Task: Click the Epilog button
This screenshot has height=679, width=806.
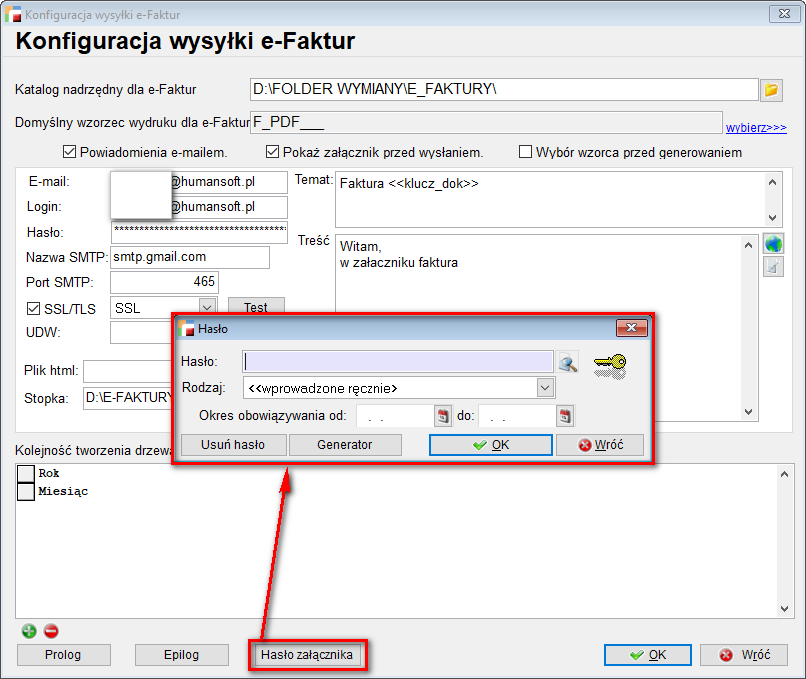Action: click(x=182, y=655)
